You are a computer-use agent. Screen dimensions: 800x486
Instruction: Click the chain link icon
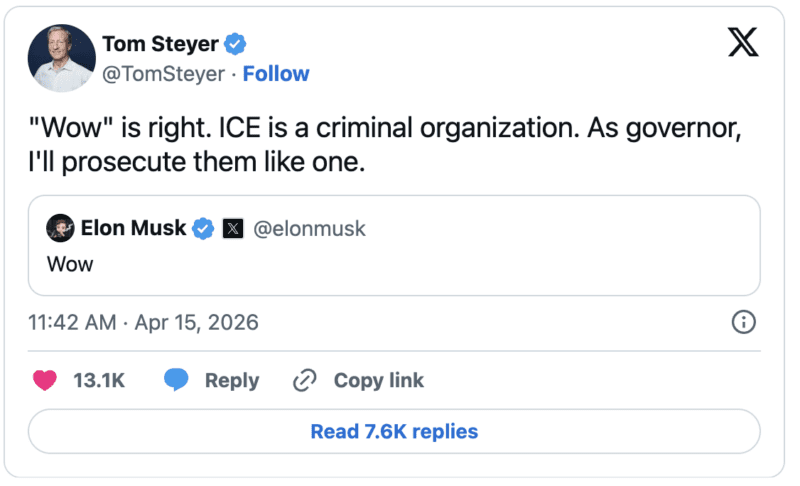[304, 380]
